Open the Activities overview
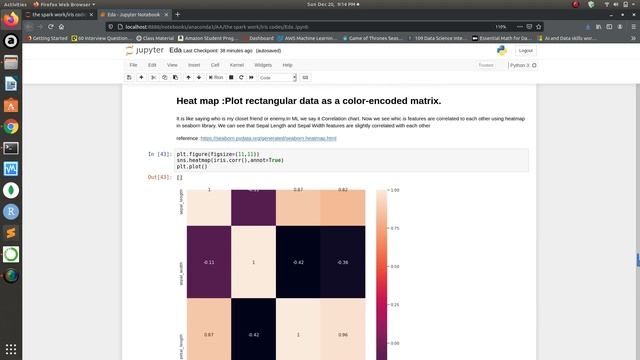640x360 pixels. 15,4
